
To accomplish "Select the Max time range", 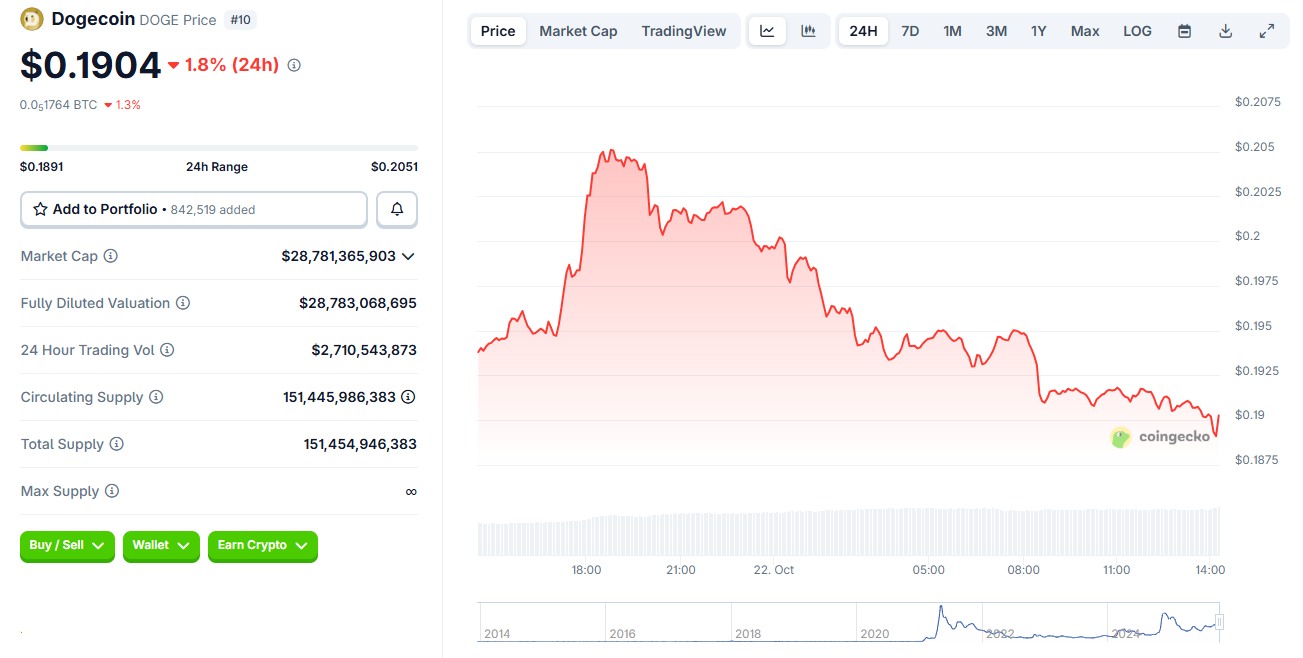I will [x=1085, y=31].
